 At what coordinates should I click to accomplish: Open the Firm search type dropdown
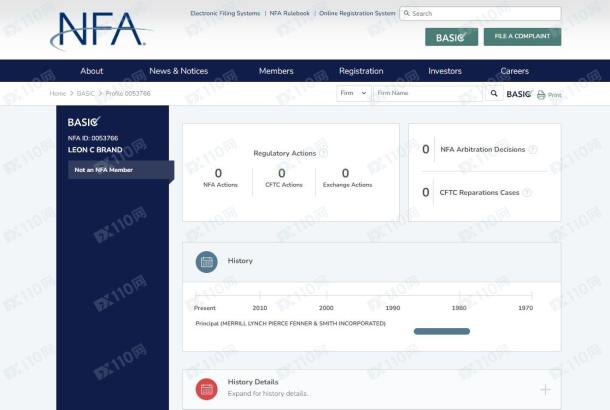(353, 94)
